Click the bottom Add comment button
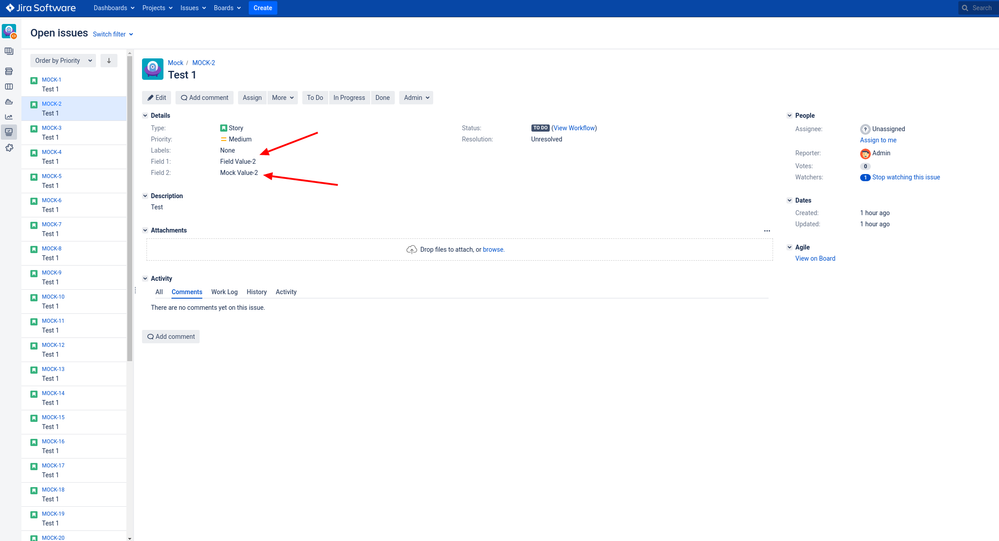999x541 pixels. pos(171,337)
